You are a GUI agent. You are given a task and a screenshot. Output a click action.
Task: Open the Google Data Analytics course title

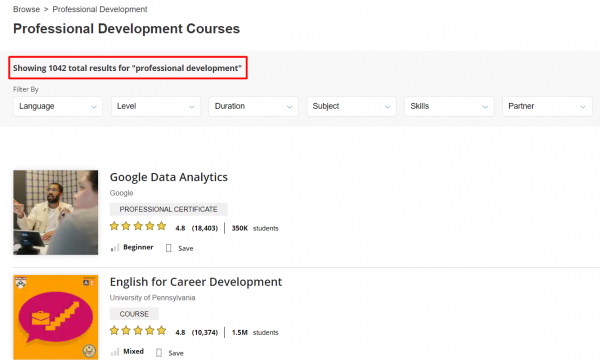click(x=169, y=177)
